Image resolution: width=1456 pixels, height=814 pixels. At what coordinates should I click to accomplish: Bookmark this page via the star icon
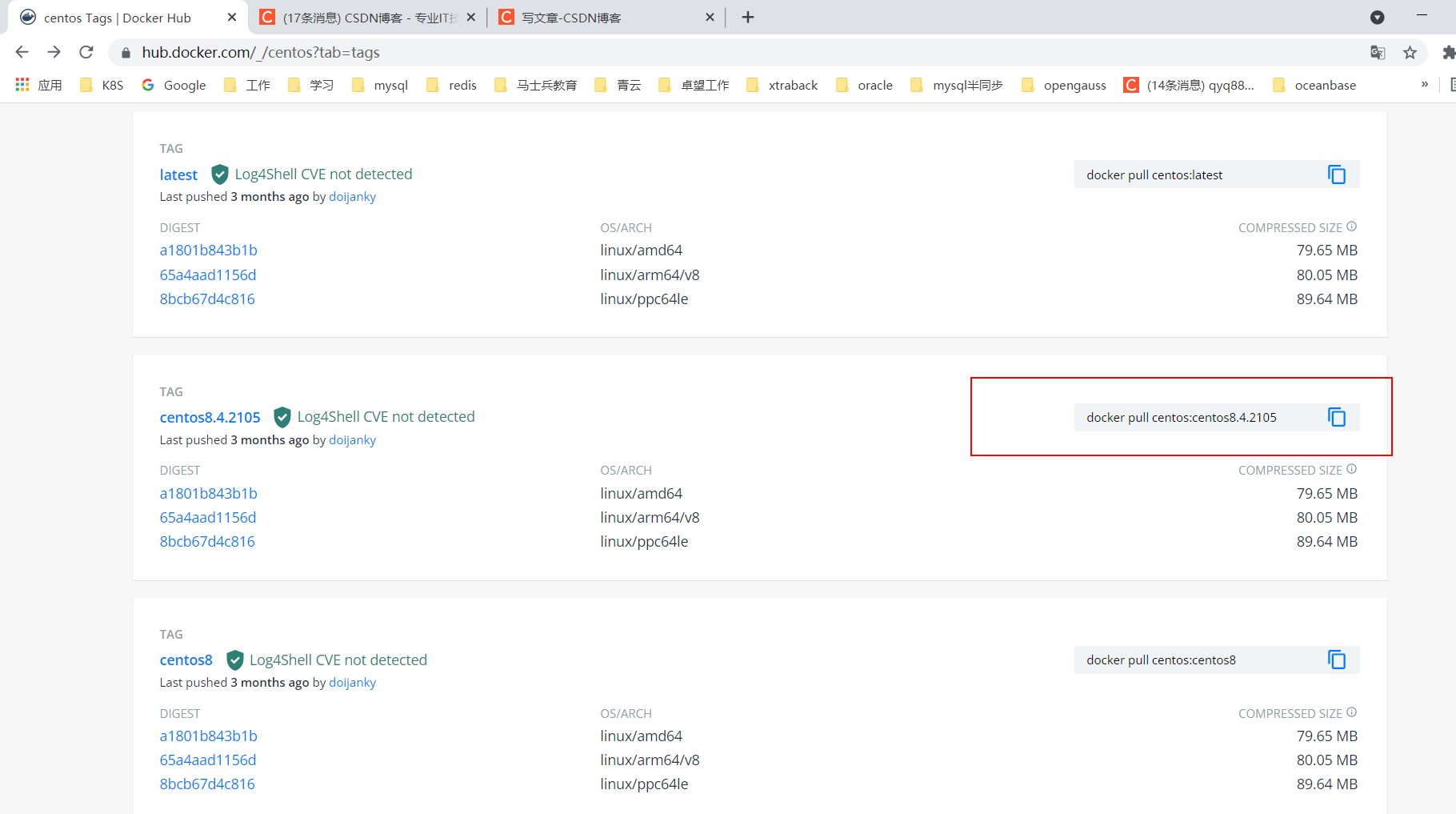click(1410, 52)
